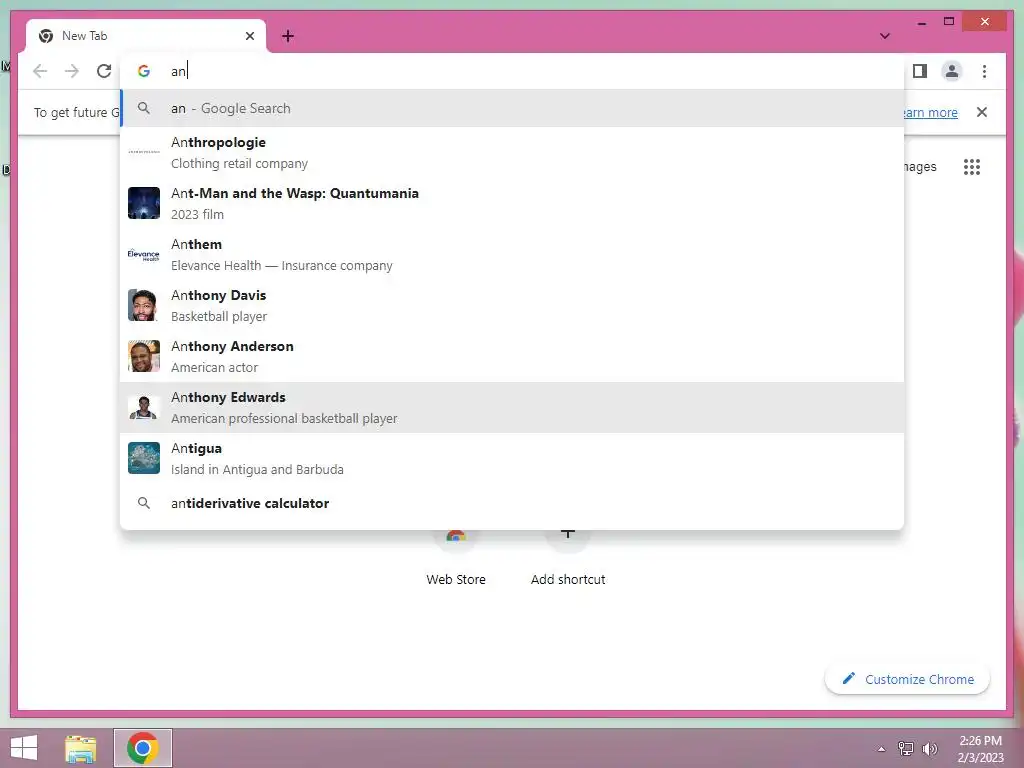Image resolution: width=1024 pixels, height=768 pixels.
Task: Click the Customize Chrome button
Action: pos(908,679)
